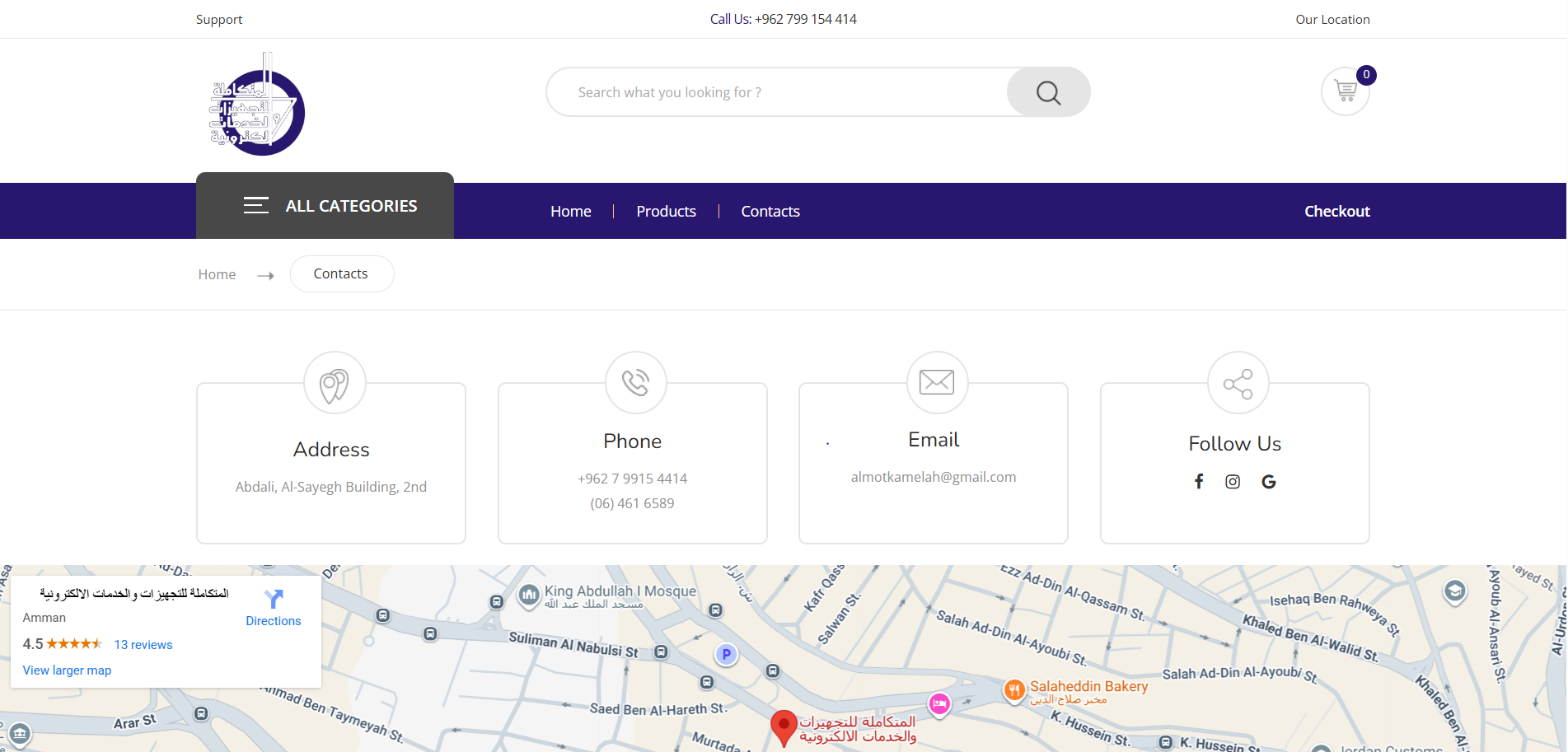Open the shopping cart icon
Viewport: 1568px width, 752px height.
(1346, 91)
